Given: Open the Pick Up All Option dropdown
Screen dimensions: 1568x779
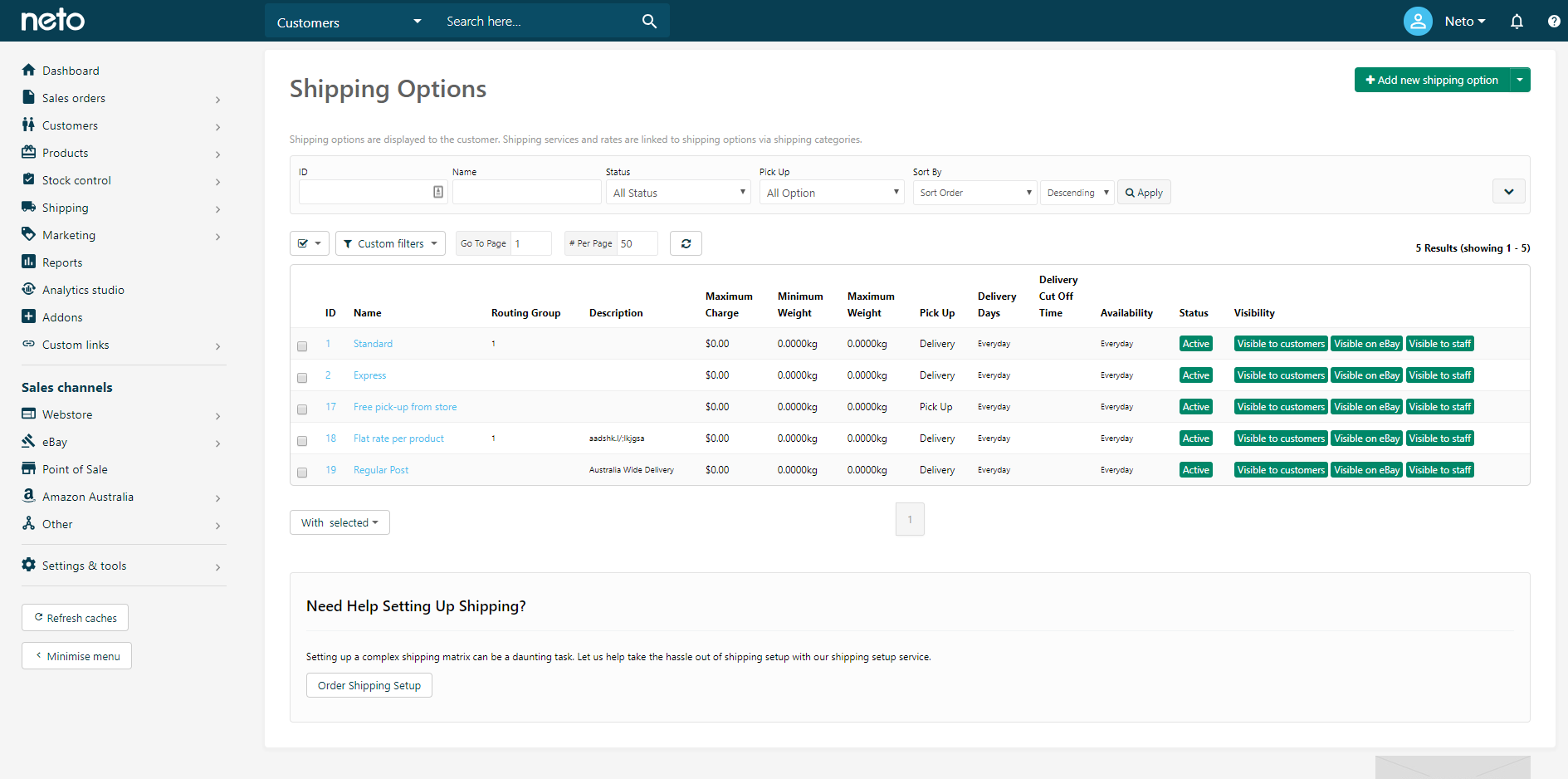Looking at the screenshot, I should 832,192.
